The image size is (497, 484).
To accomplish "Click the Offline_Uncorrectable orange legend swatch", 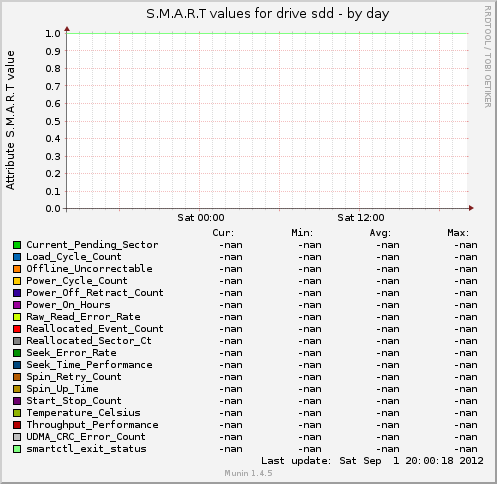I will 17,269.
